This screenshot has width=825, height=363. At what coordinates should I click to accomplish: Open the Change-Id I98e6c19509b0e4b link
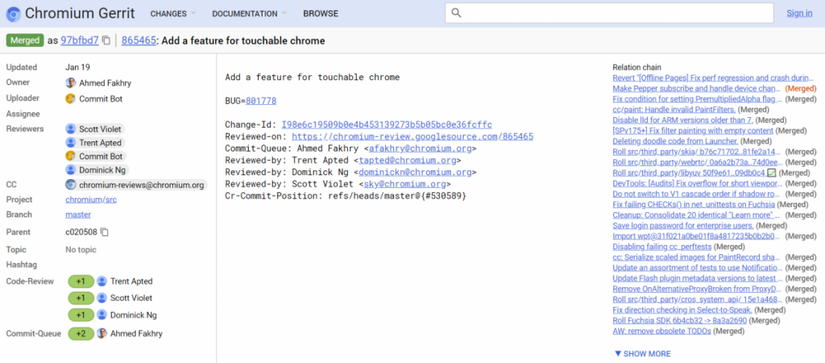pyautogui.click(x=387, y=125)
